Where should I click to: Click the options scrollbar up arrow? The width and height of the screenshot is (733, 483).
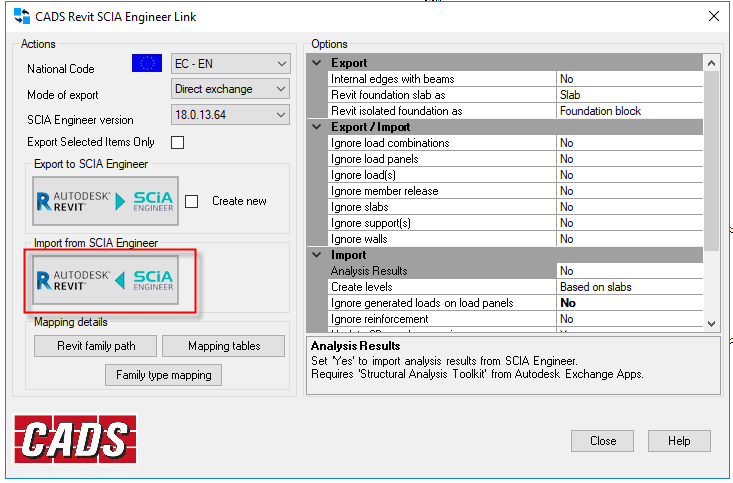click(711, 63)
